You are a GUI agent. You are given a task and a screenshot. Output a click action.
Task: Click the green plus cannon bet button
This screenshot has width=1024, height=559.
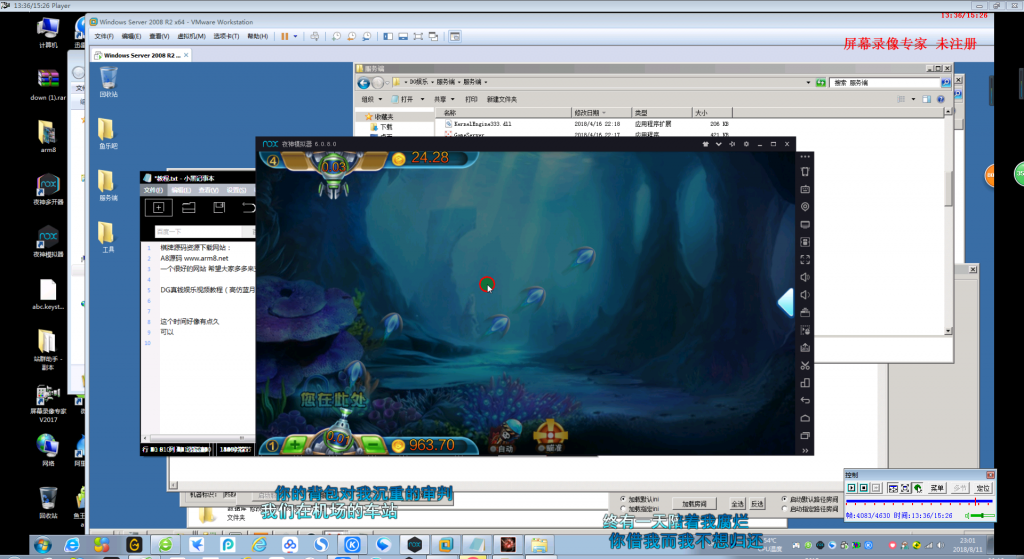[x=295, y=445]
